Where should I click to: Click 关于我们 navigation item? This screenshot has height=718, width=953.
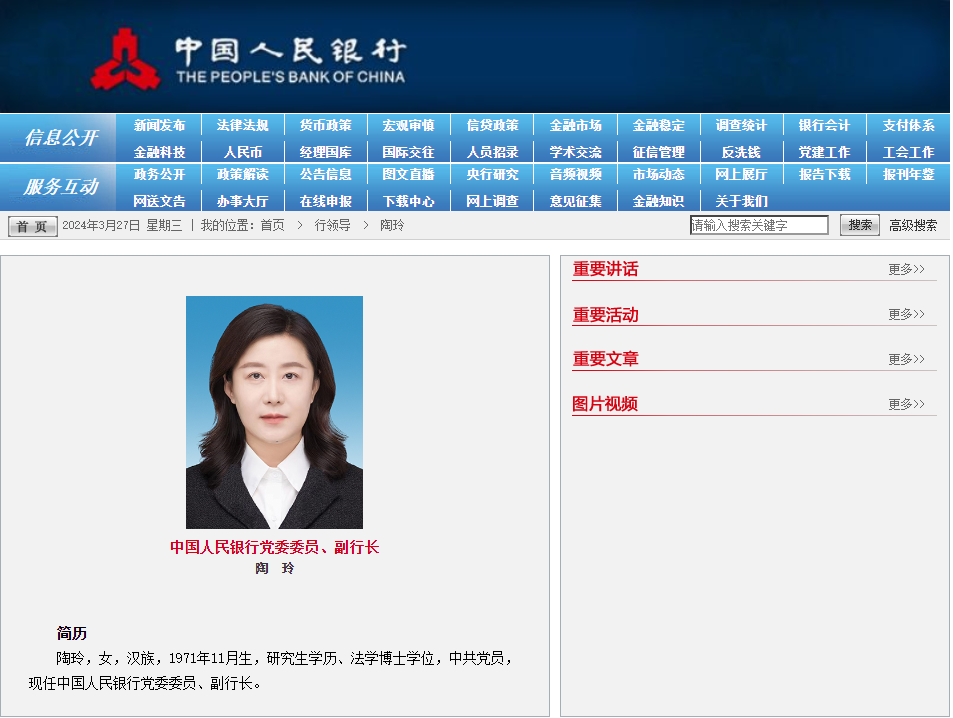(741, 201)
